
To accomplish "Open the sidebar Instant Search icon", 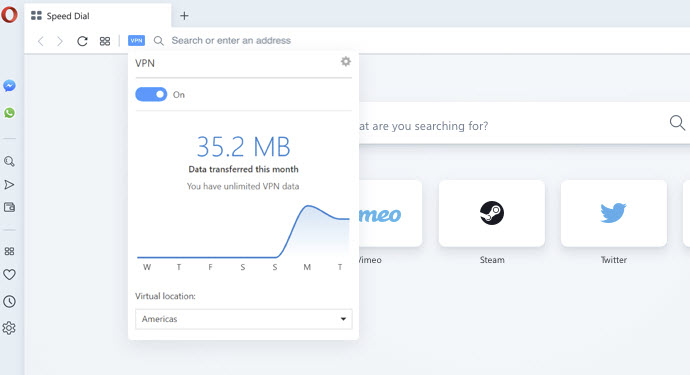I will pos(9,162).
